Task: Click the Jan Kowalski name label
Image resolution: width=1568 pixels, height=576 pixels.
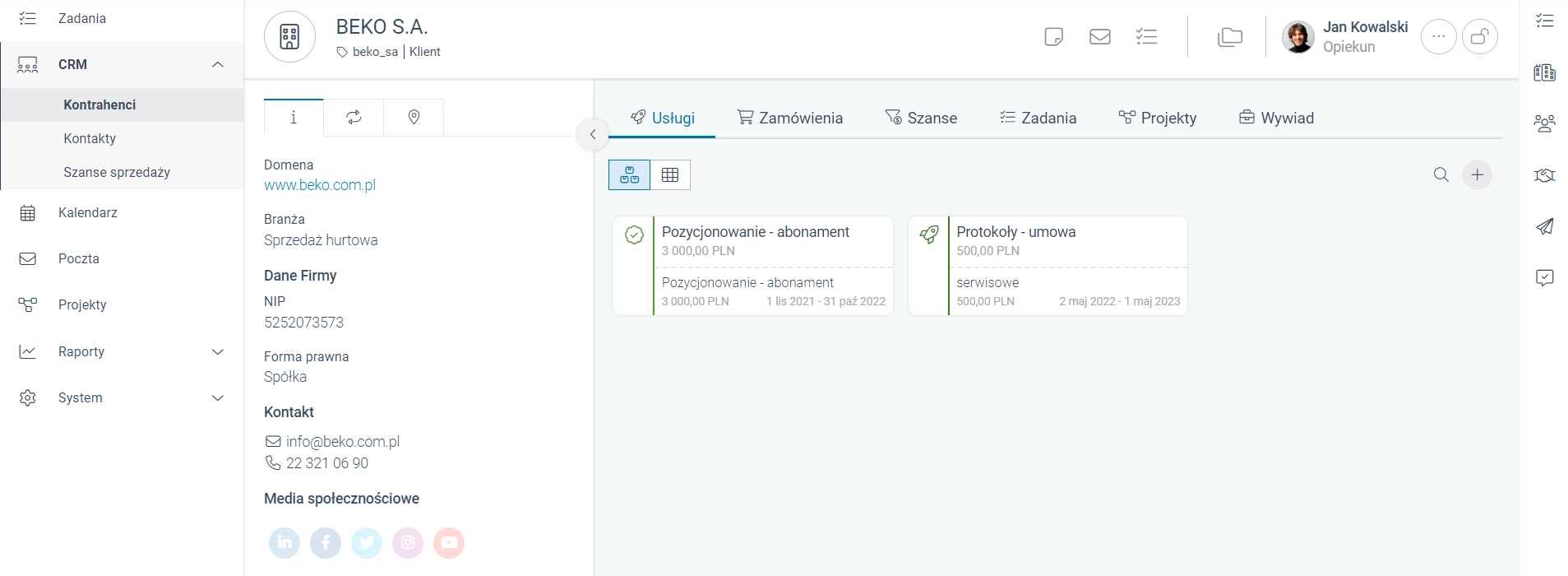Action: 1366,27
